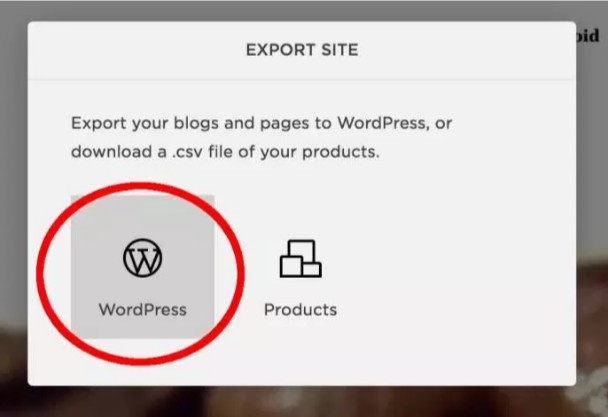Select the Products stacked boxes icon
Viewport: 608px width, 417px height.
pos(301,258)
